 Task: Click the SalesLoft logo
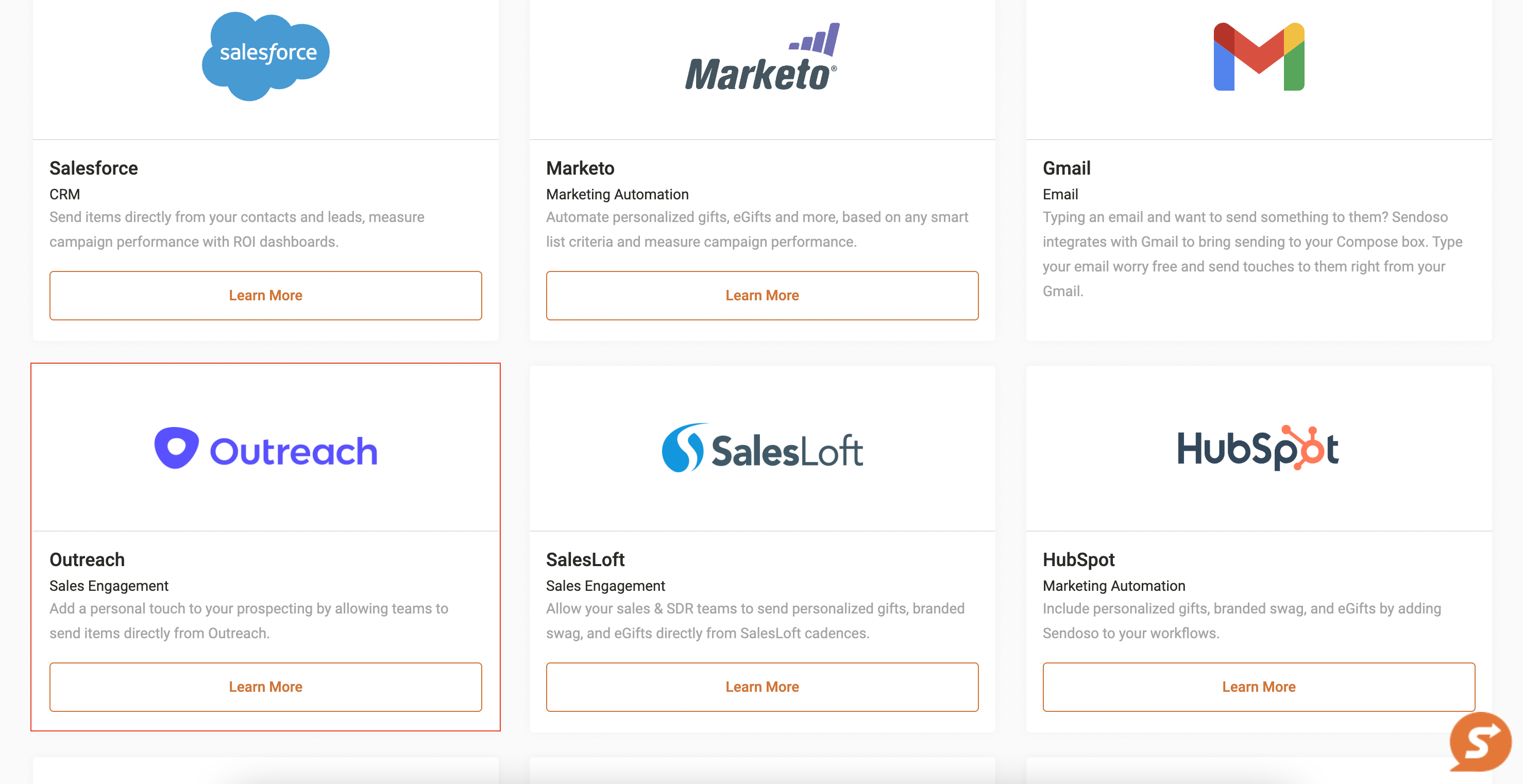761,449
